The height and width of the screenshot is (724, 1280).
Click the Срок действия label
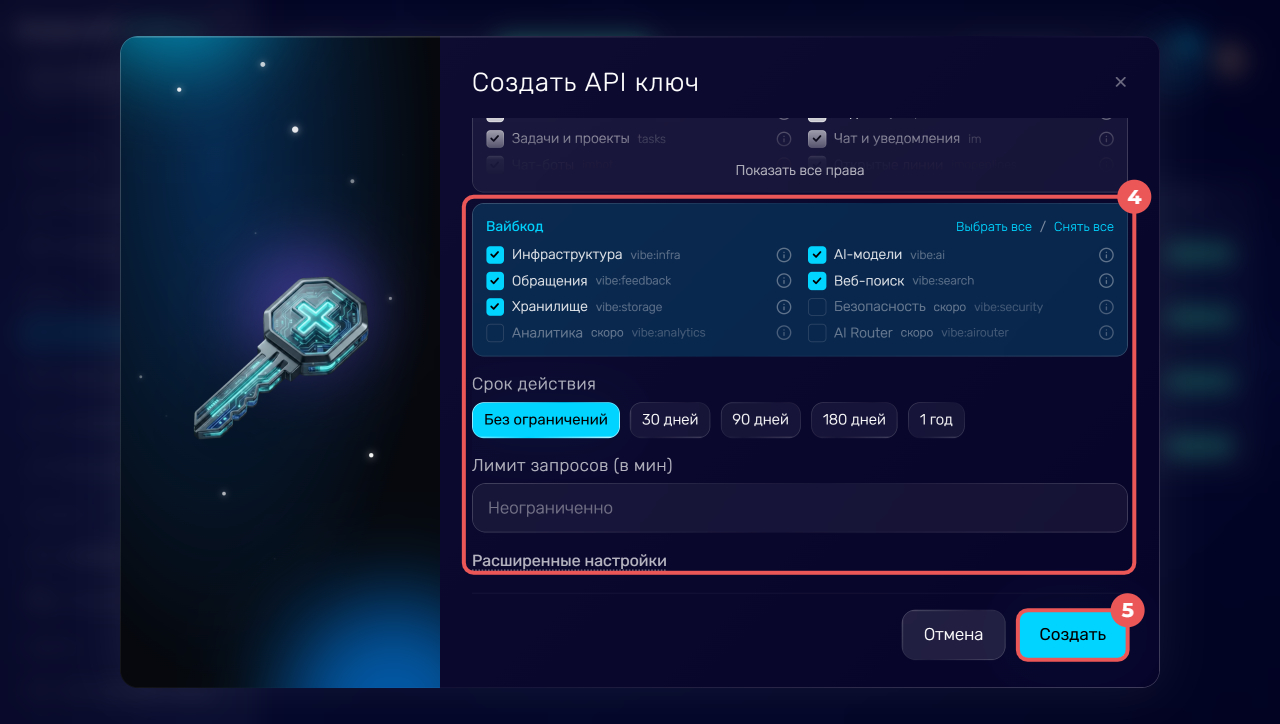click(x=534, y=384)
